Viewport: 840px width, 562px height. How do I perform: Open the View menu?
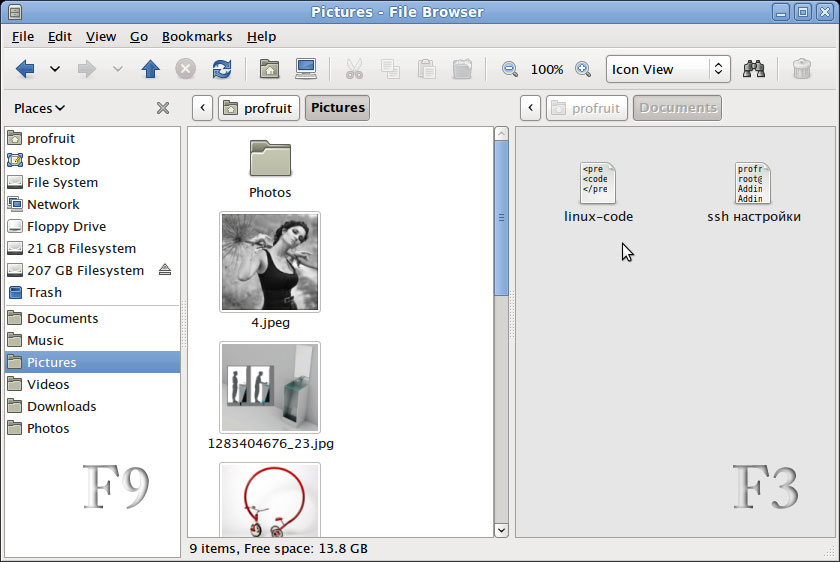(101, 36)
